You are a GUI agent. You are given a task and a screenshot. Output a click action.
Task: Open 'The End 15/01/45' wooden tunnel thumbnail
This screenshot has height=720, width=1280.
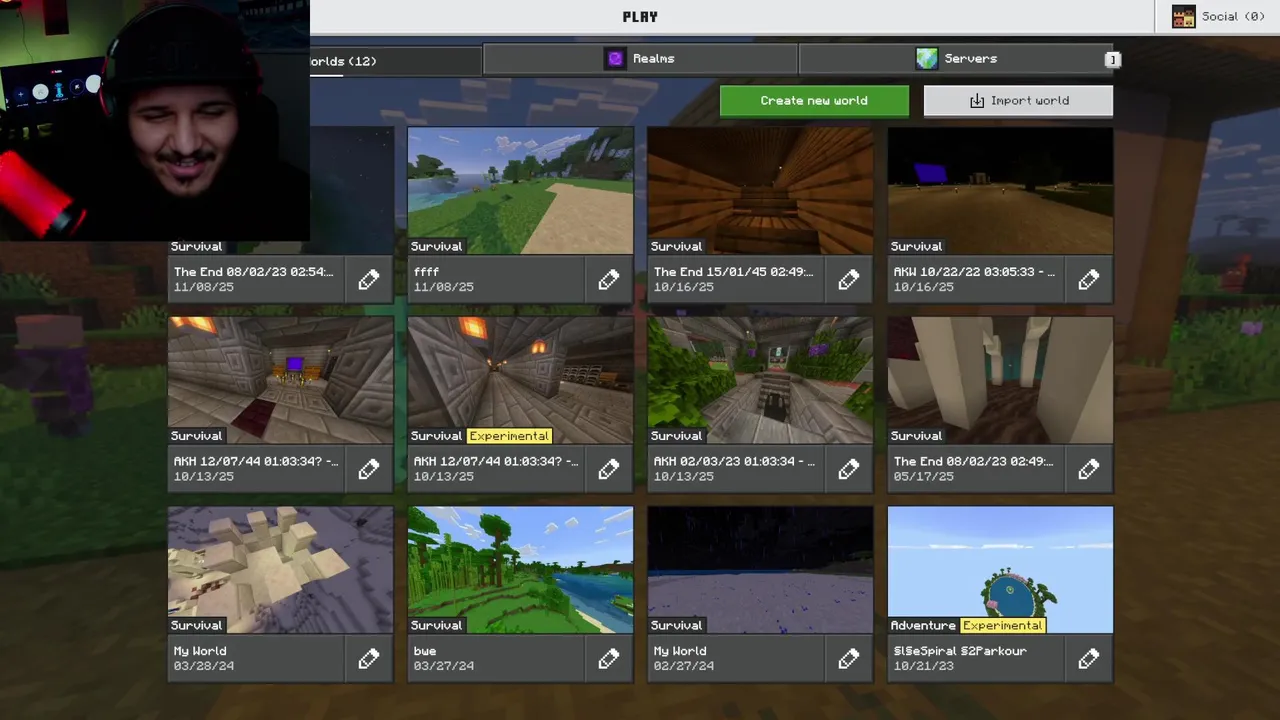click(760, 191)
